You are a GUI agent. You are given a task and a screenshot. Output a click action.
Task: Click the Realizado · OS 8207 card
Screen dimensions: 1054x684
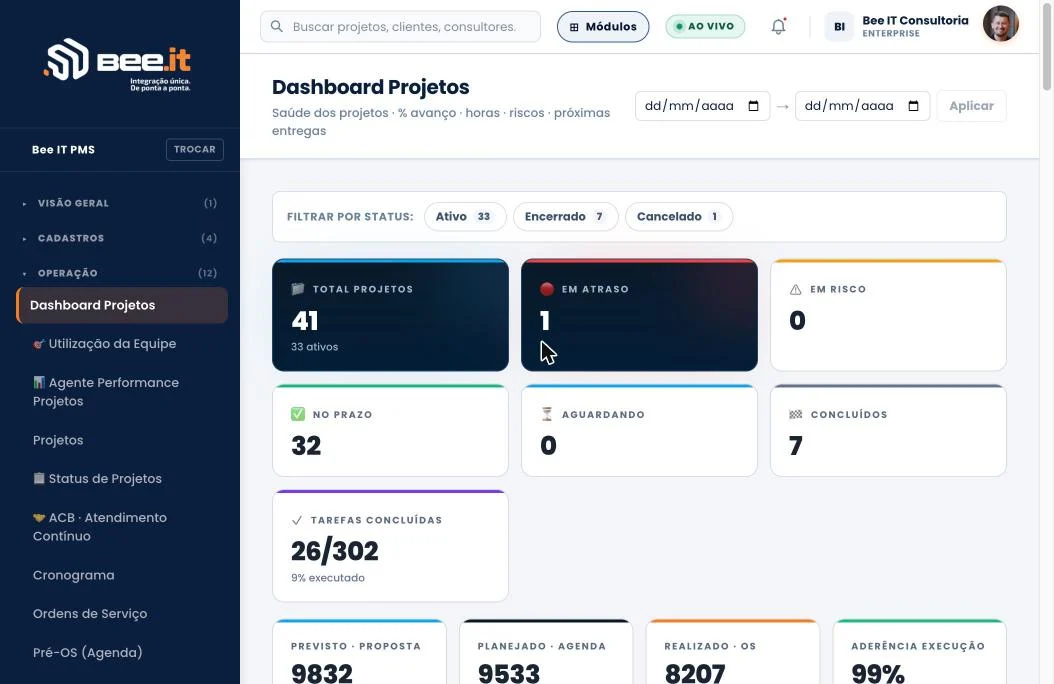[x=733, y=652]
